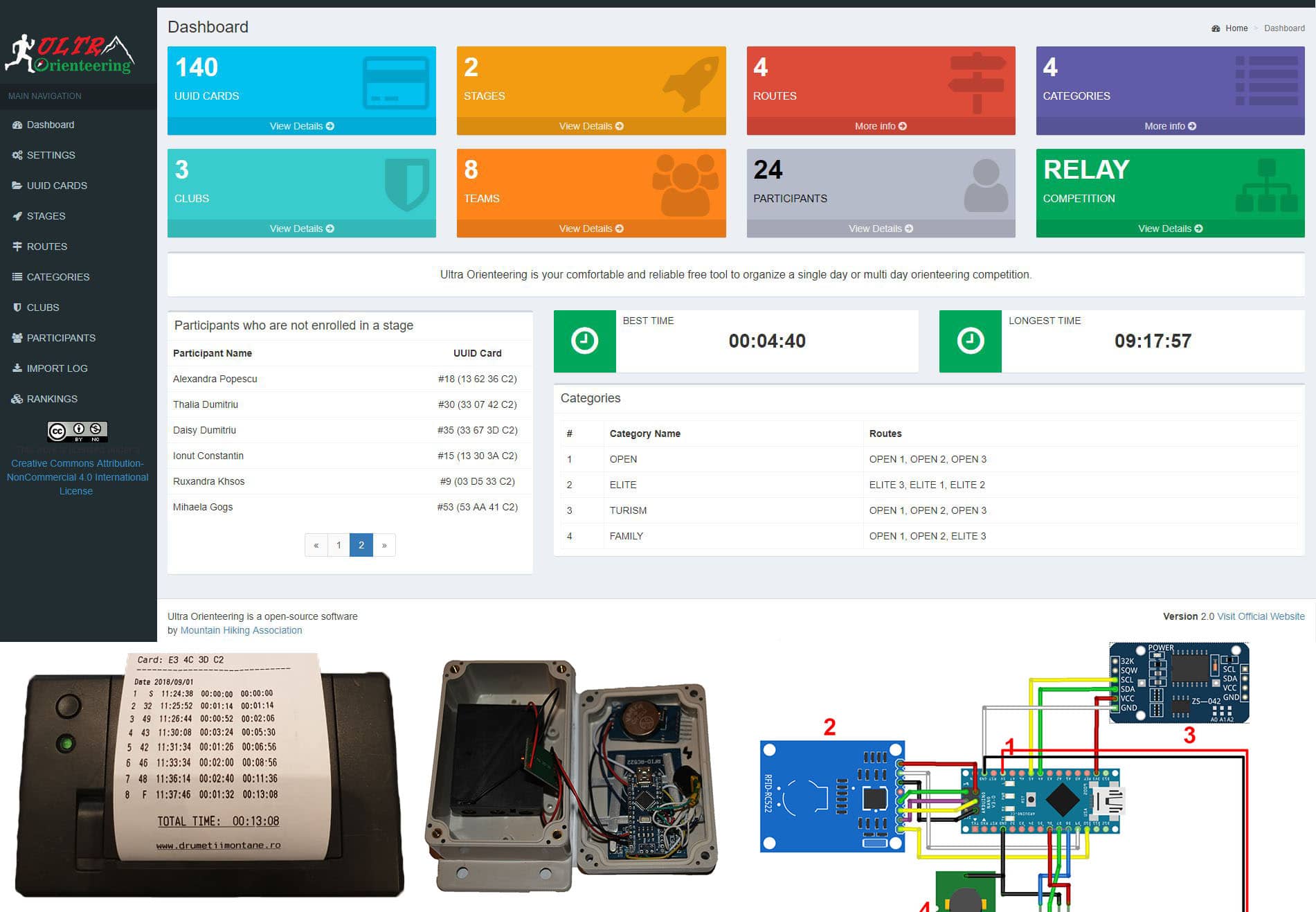Screen dimensions: 1316x912
Task: Click the RANKINGS cubes icon in sidebar
Action: pos(17,399)
